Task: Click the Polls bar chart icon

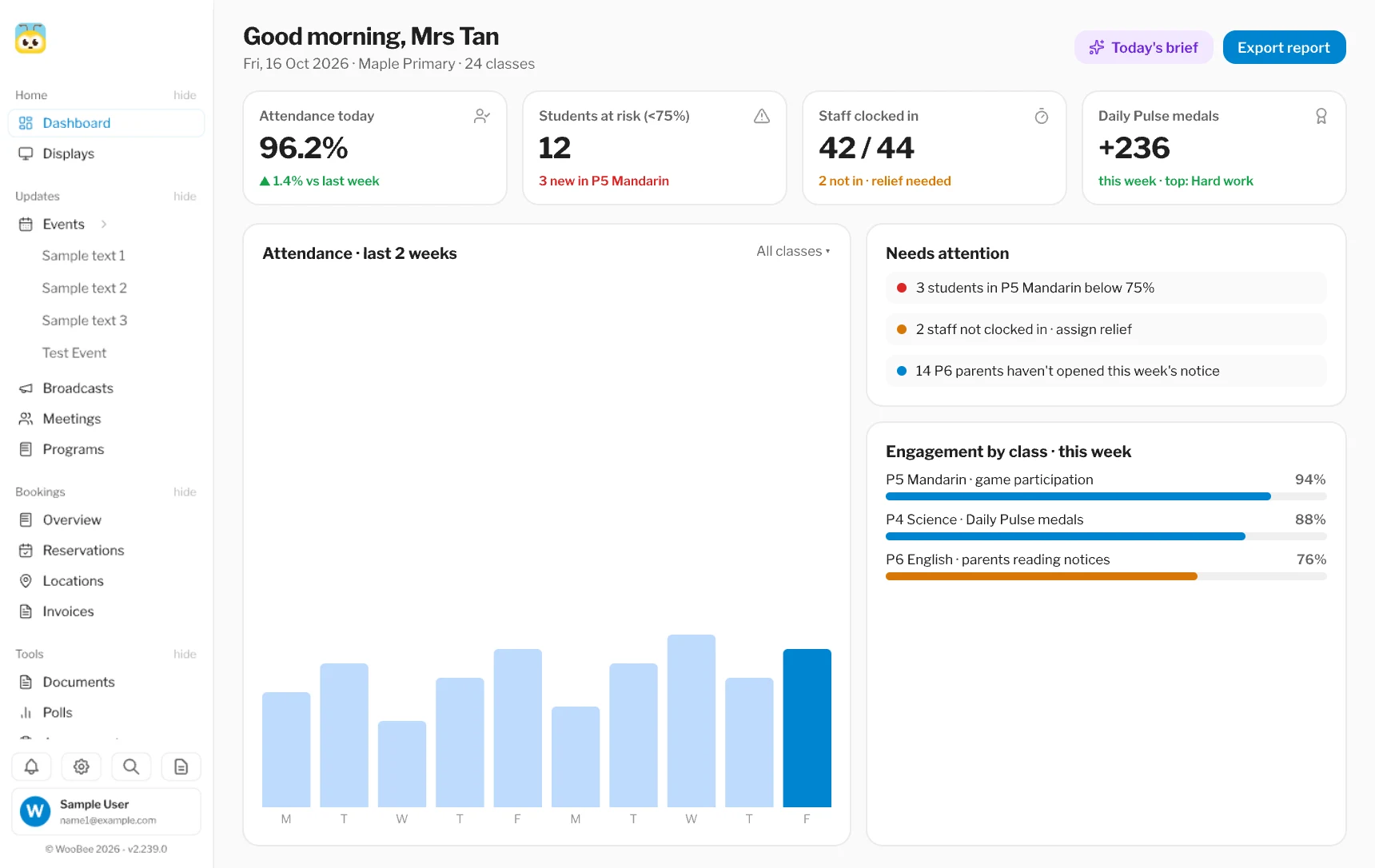Action: pos(26,712)
